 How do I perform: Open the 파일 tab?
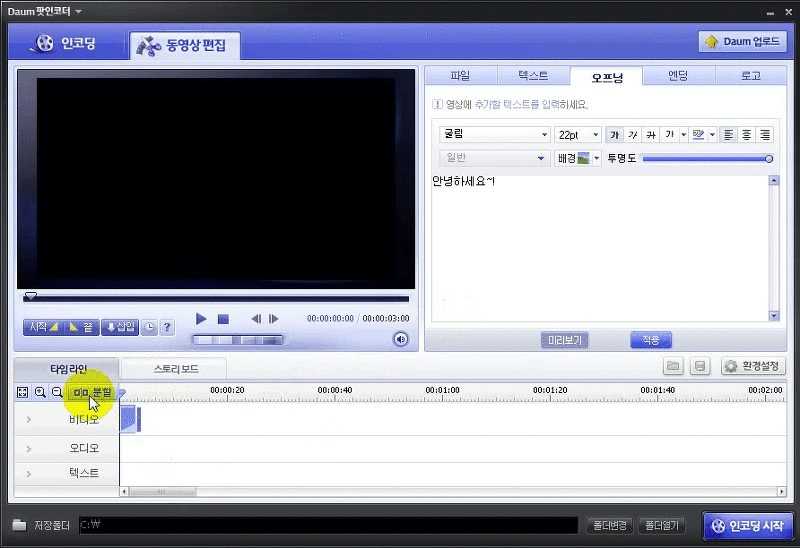460,76
